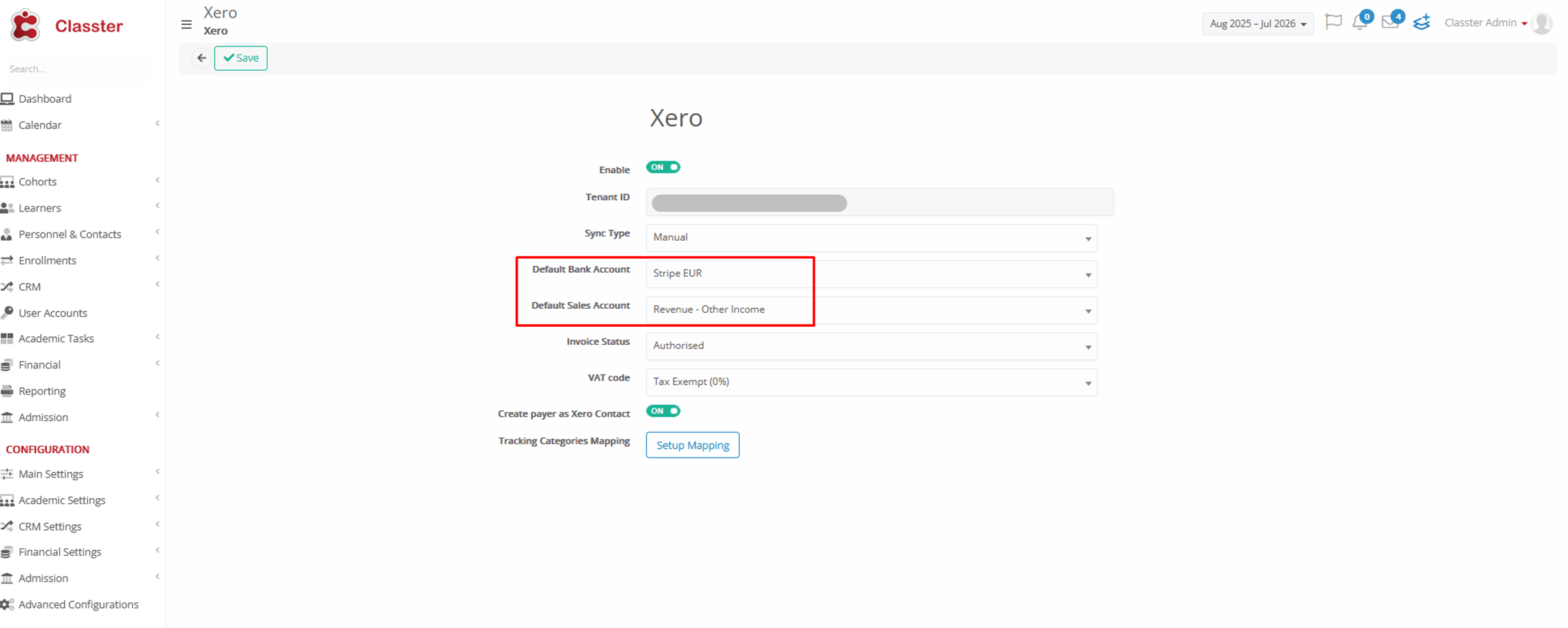This screenshot has height=628, width=1568.
Task: Click the Learners sidebar icon
Action: [x=8, y=208]
